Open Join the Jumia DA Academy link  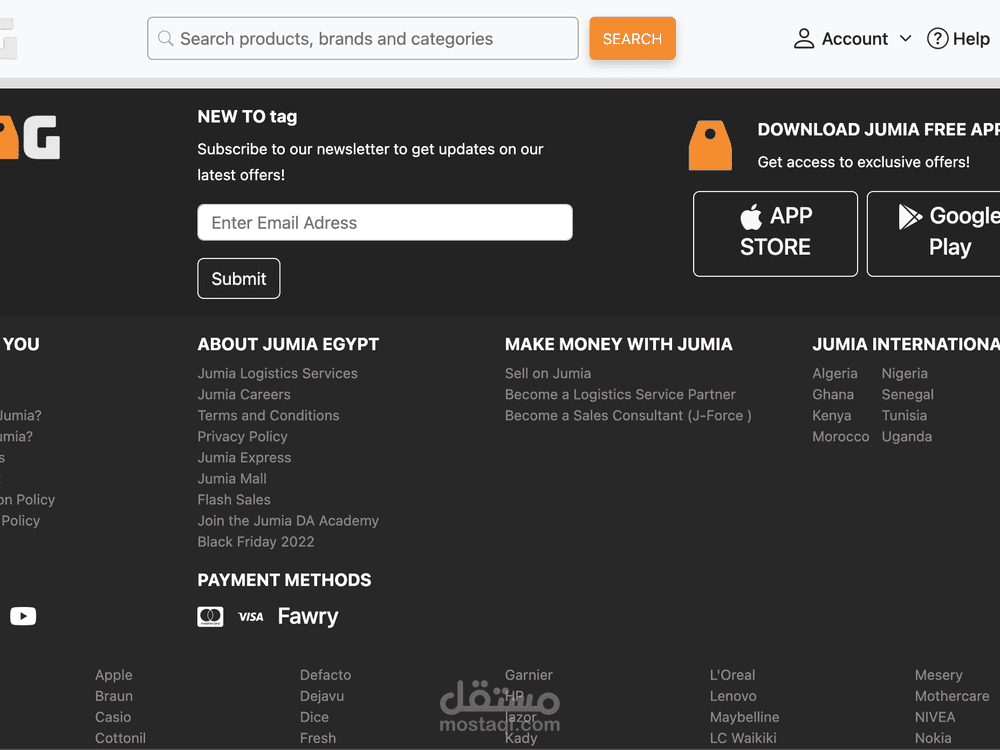point(288,520)
